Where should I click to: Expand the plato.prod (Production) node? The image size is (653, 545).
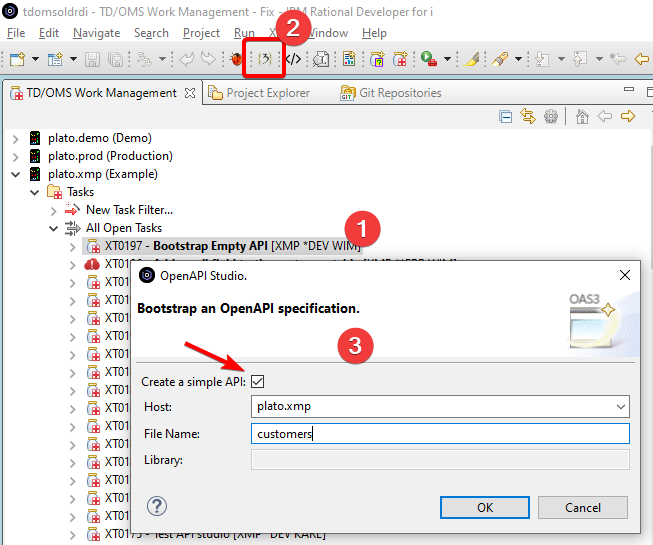[15, 157]
